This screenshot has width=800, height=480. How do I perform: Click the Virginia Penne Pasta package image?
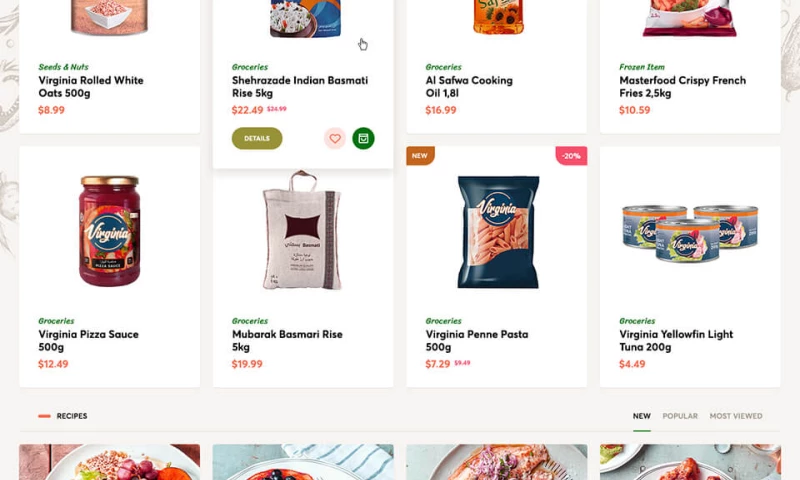pos(497,231)
